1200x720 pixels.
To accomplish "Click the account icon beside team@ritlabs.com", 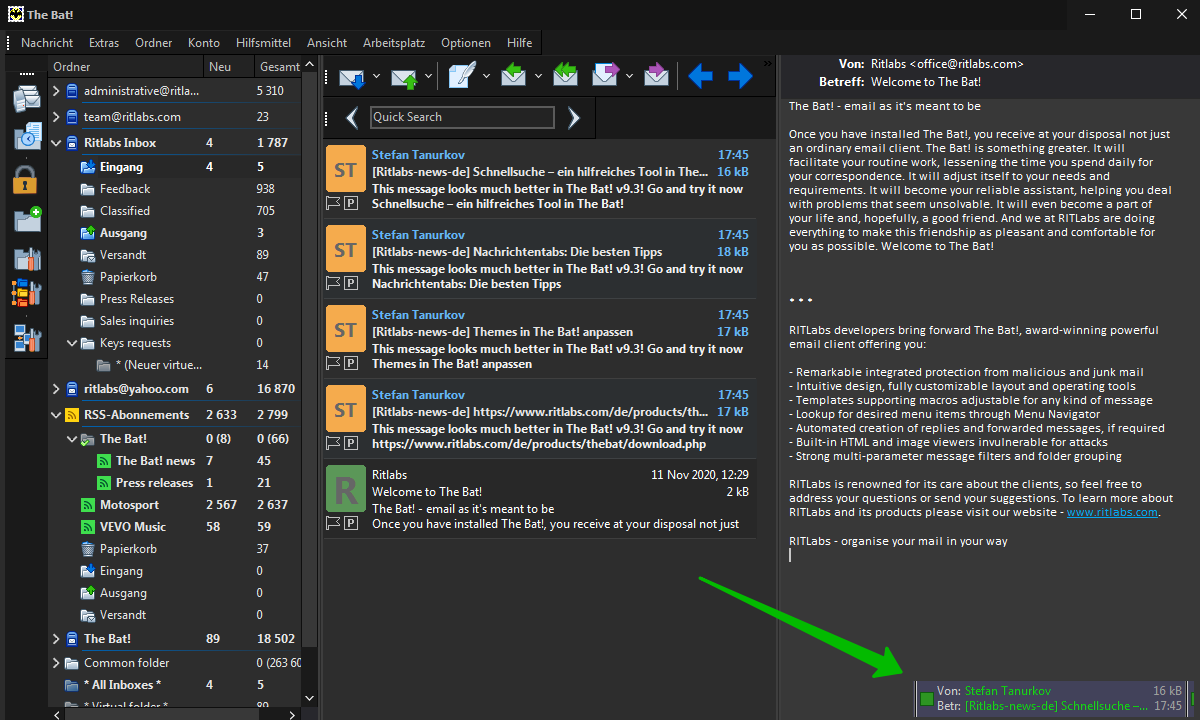I will pyautogui.click(x=71, y=117).
